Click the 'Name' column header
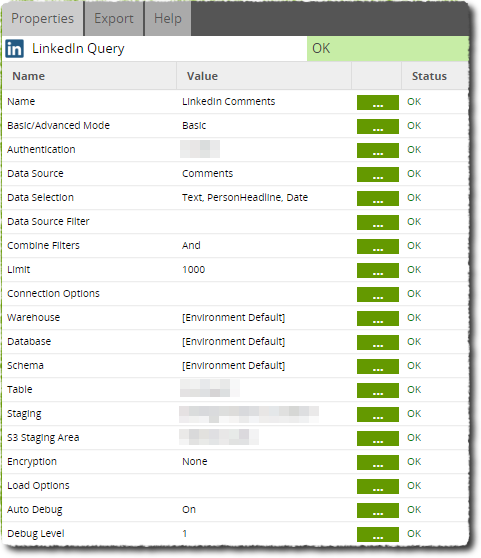Screen dimensions: 481x558 [x=28, y=76]
